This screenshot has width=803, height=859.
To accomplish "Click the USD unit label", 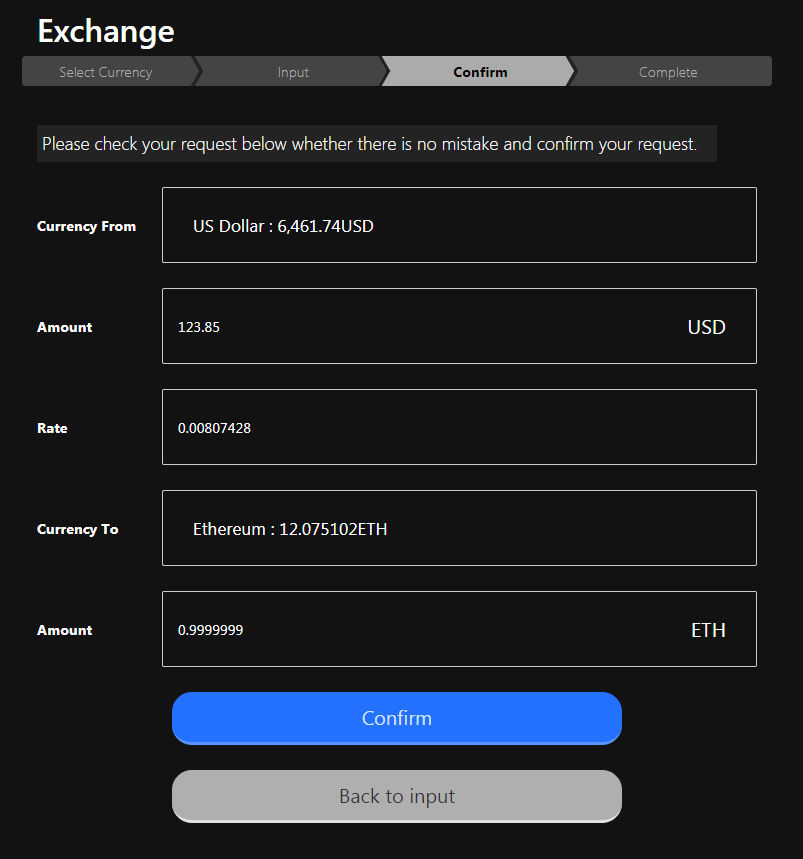I will pos(706,327).
